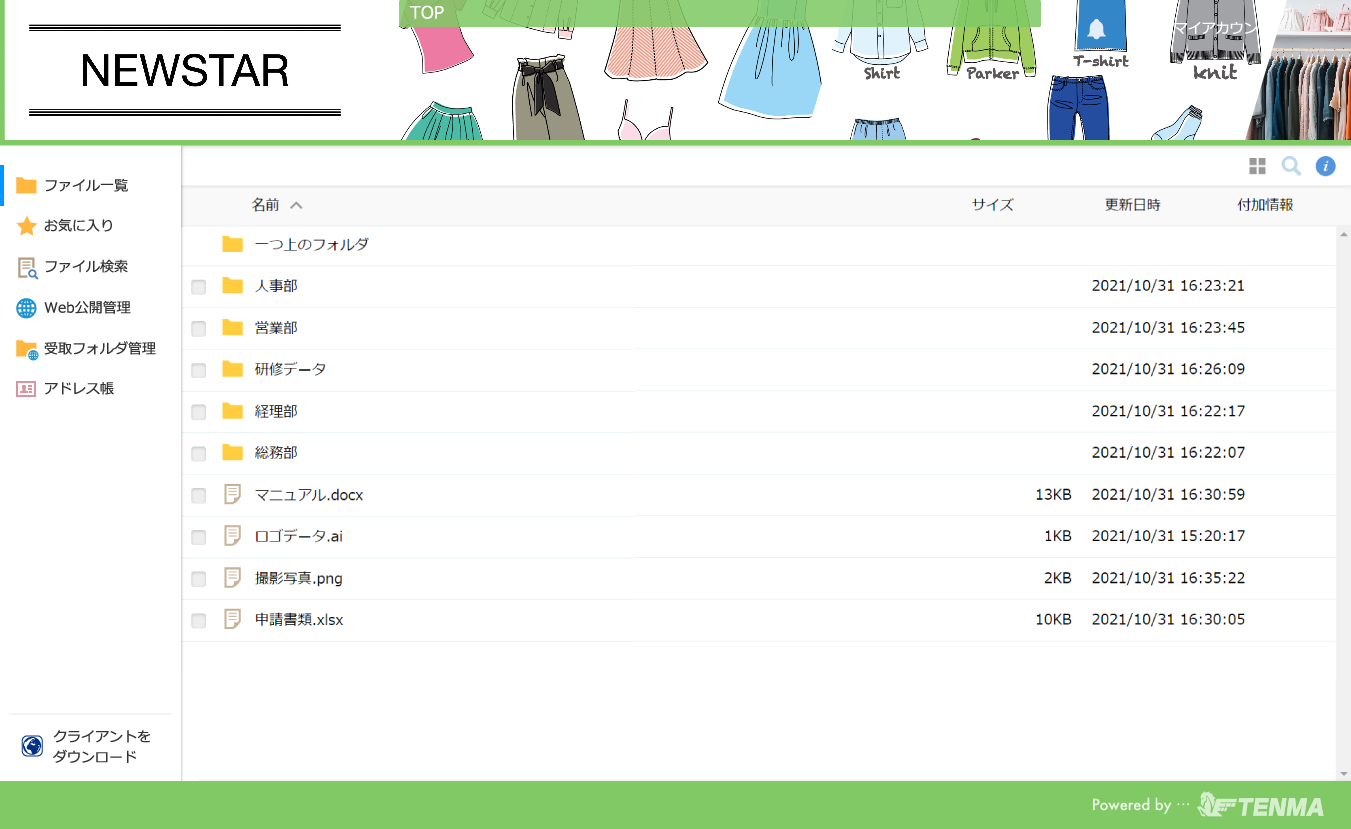This screenshot has height=829, width=1351.
Task: Check the box for 申請書類.xlsx
Action: (x=199, y=621)
